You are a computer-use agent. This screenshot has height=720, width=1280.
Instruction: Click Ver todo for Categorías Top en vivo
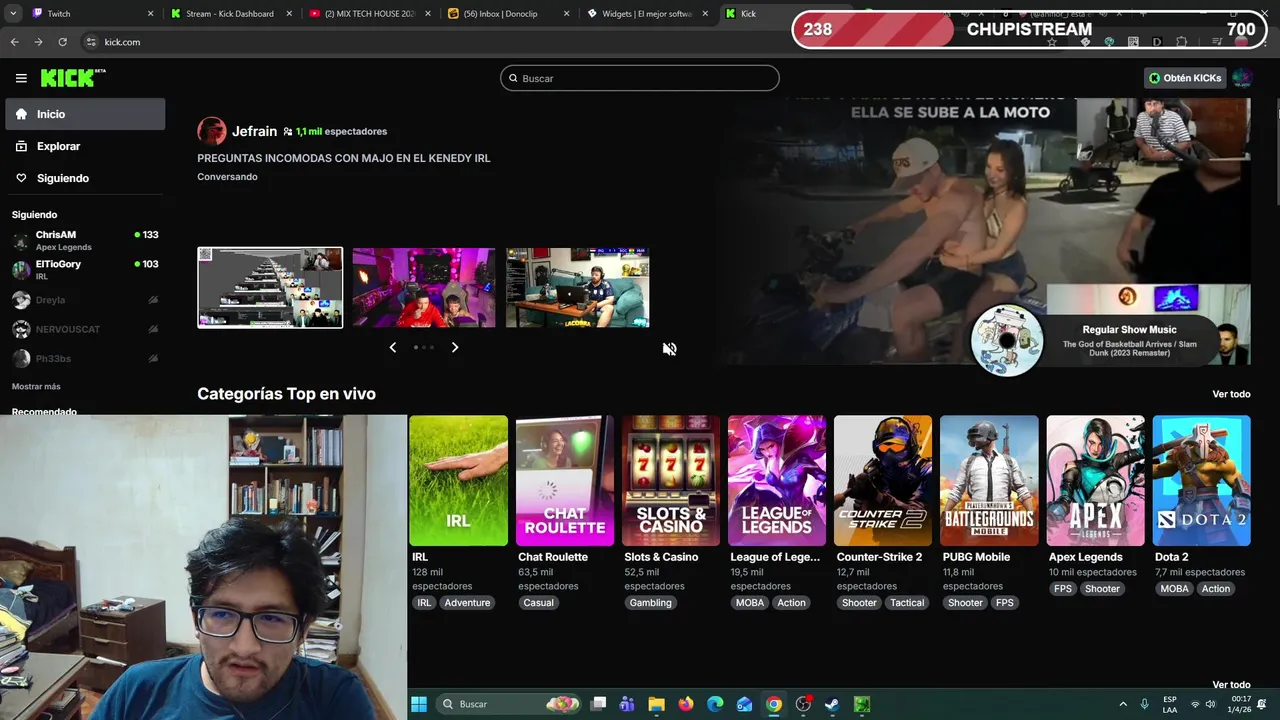pos(1231,394)
